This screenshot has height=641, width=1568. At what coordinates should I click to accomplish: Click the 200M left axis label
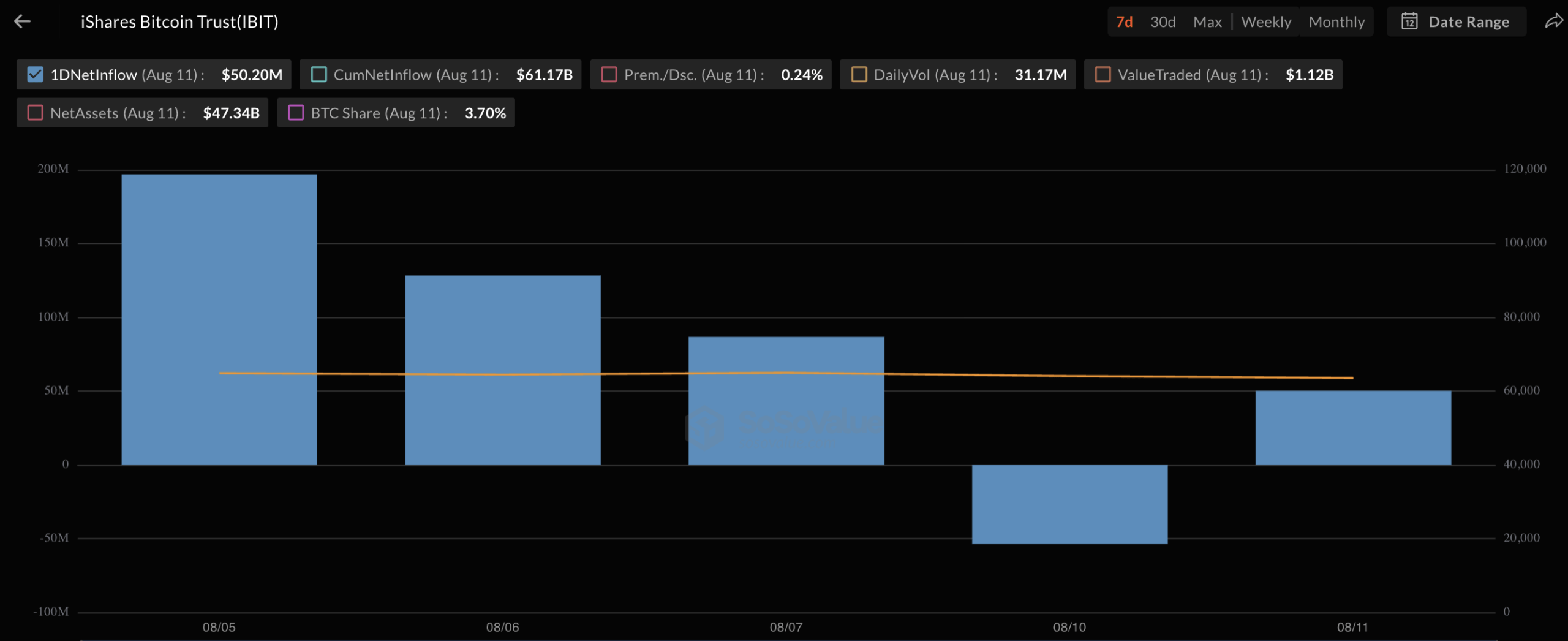pyautogui.click(x=53, y=169)
